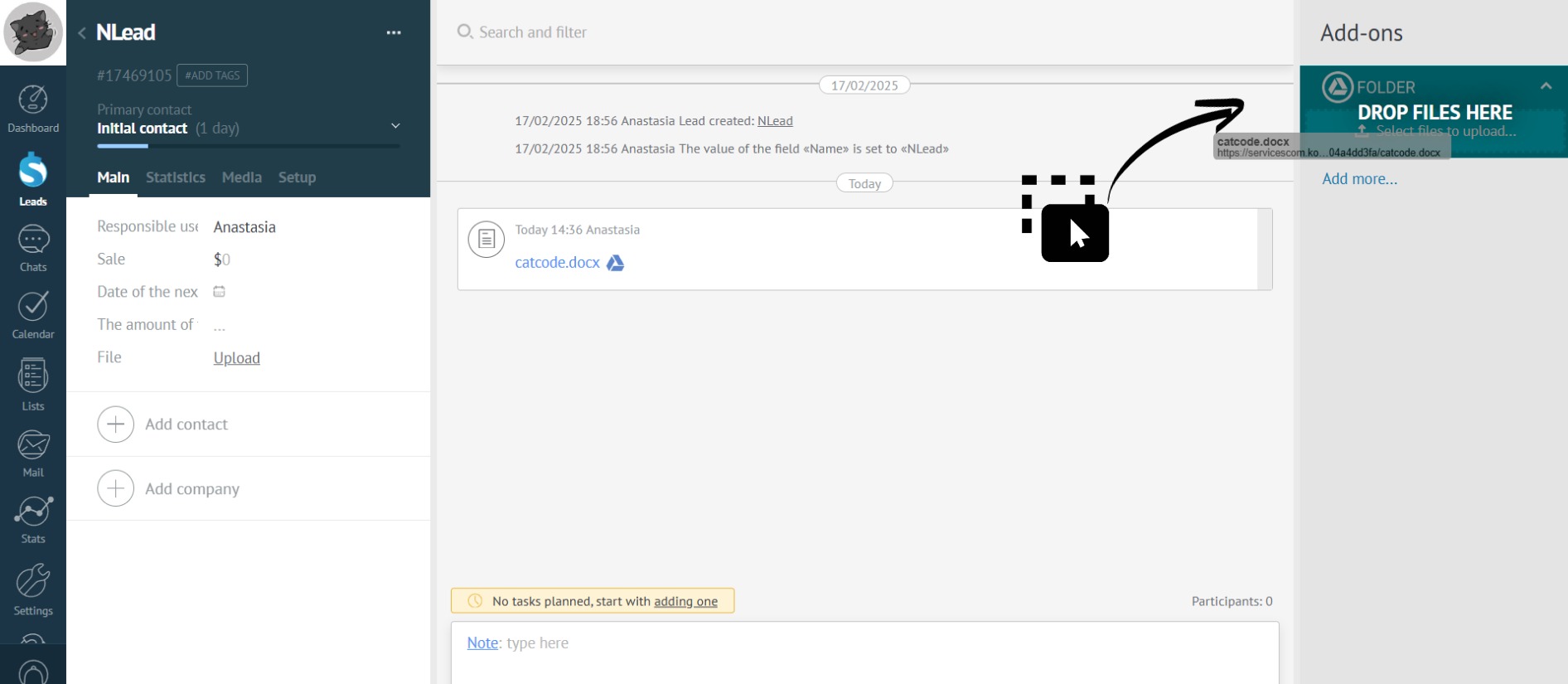The width and height of the screenshot is (1568, 684).
Task: Open the Setup tab
Action: (297, 177)
